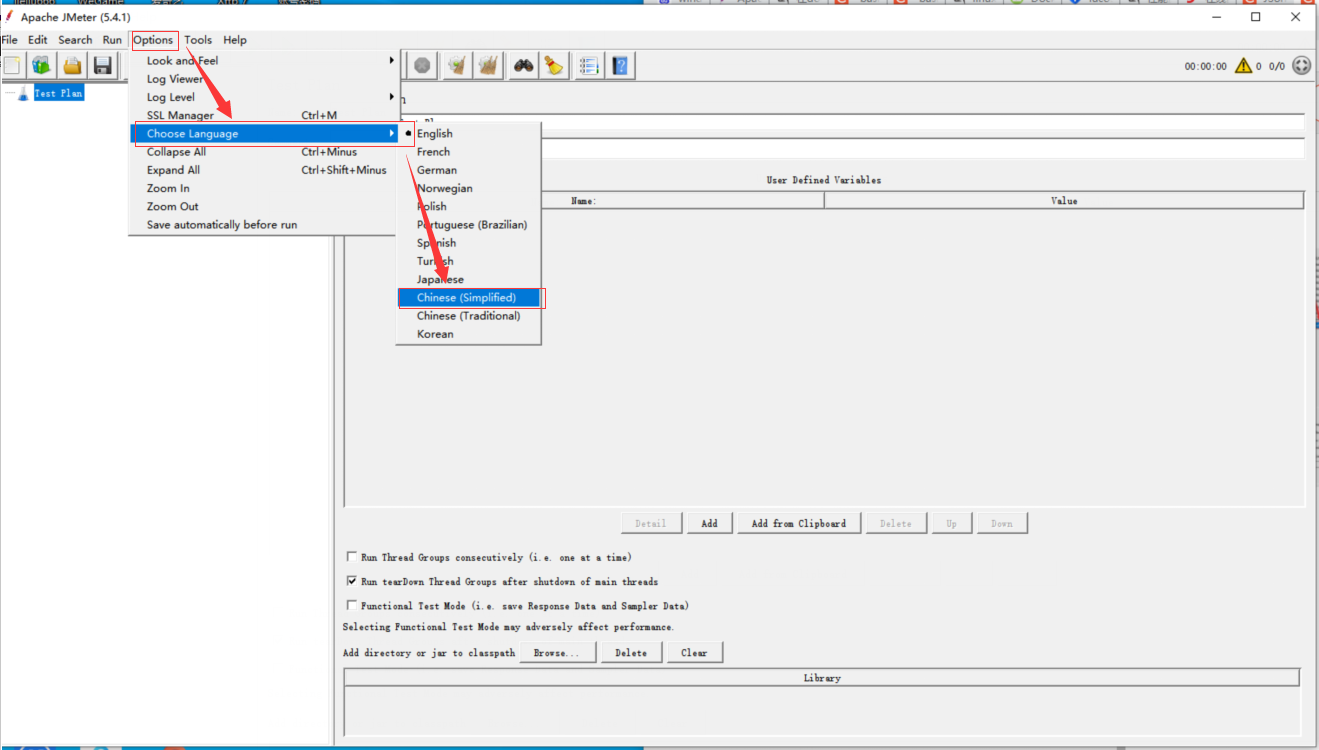Click the 00:00:00 elapsed time text

click(1205, 67)
